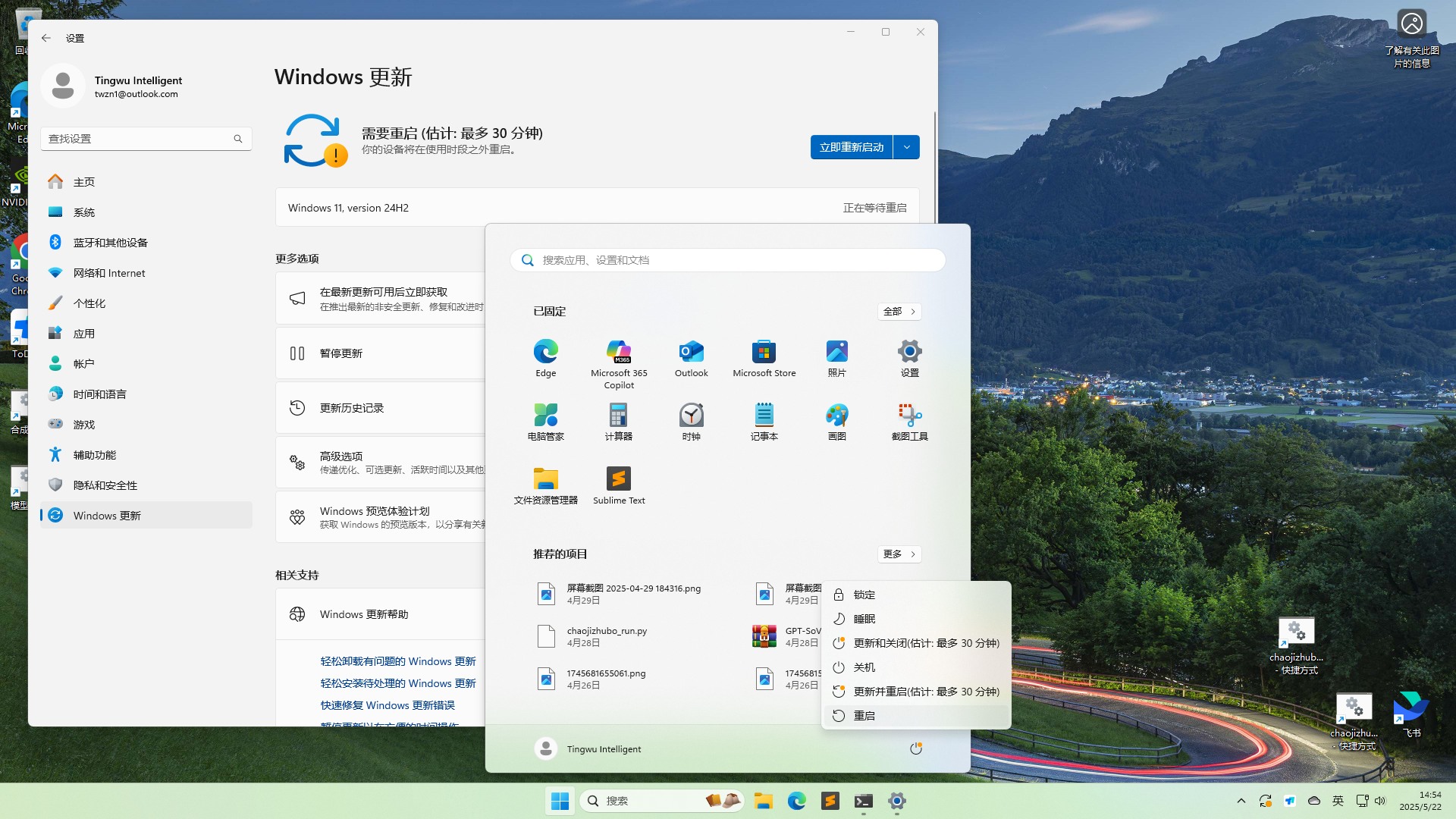The height and width of the screenshot is (819, 1456).
Task: Open Windows Terminal from the taskbar
Action: point(863,801)
